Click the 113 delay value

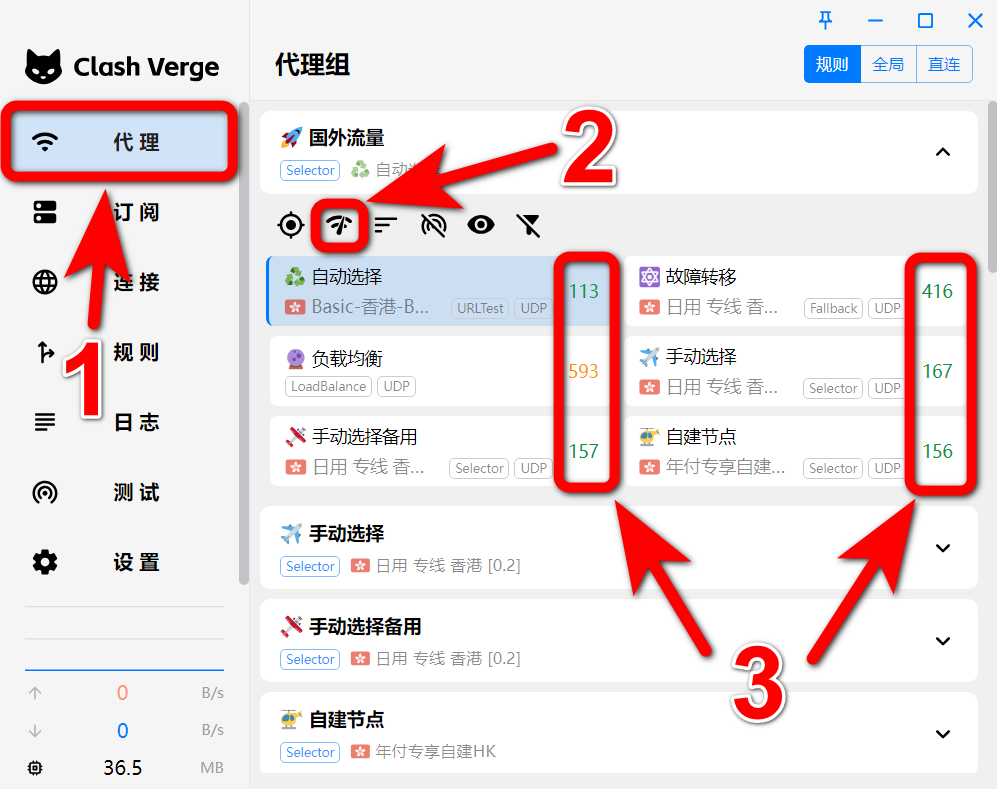pyautogui.click(x=584, y=291)
